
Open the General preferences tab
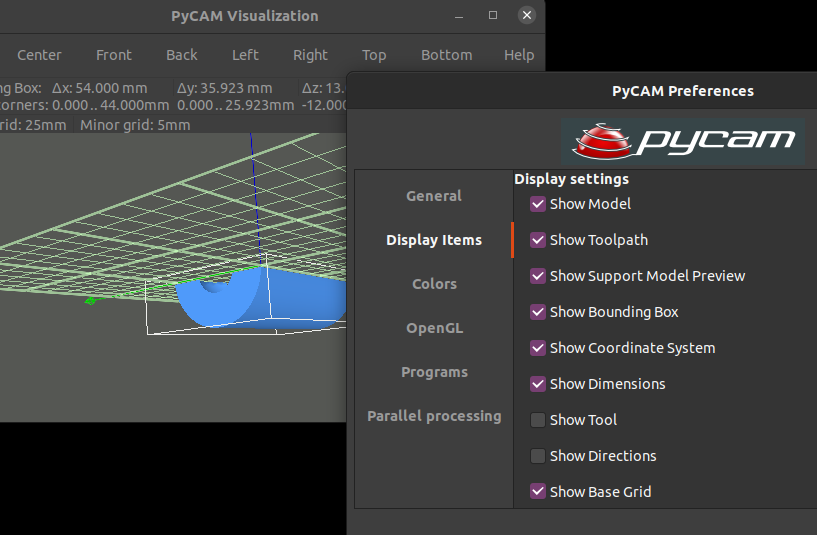[x=434, y=196]
